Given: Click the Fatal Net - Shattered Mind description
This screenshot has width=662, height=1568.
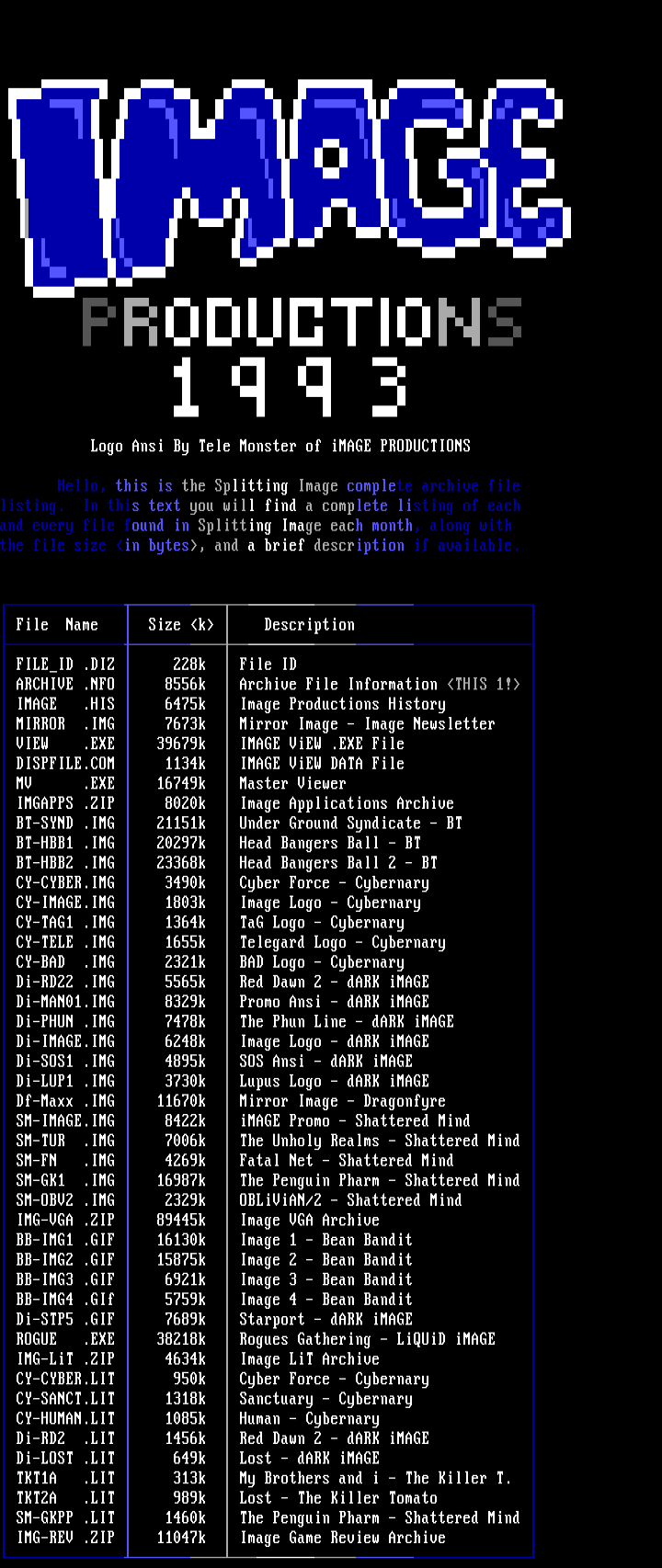Looking at the screenshot, I should (346, 1161).
